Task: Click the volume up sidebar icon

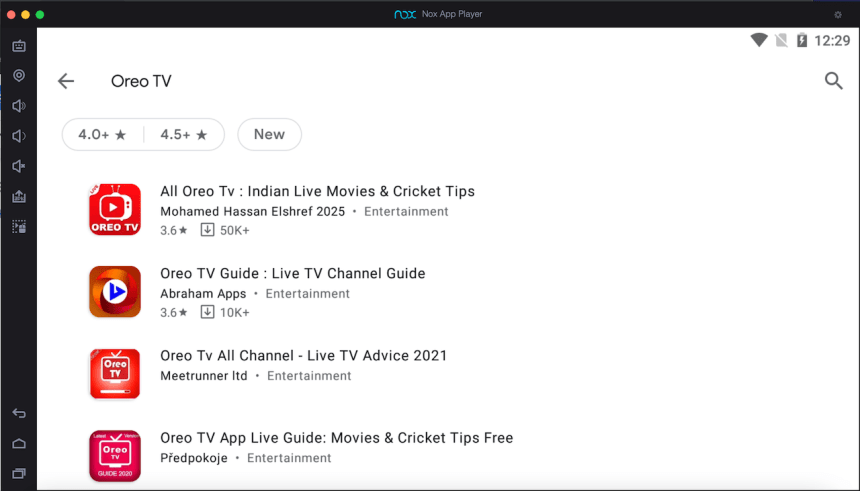Action: [x=19, y=106]
